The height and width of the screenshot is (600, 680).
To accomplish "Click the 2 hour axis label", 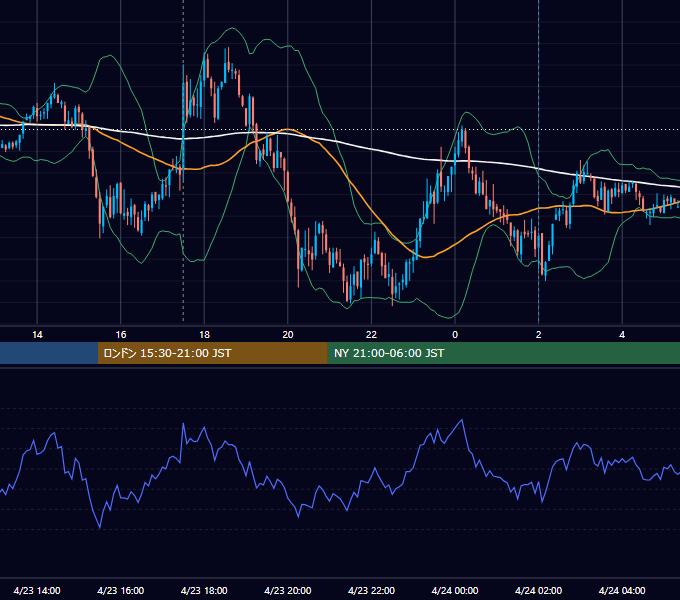I will click(x=539, y=335).
